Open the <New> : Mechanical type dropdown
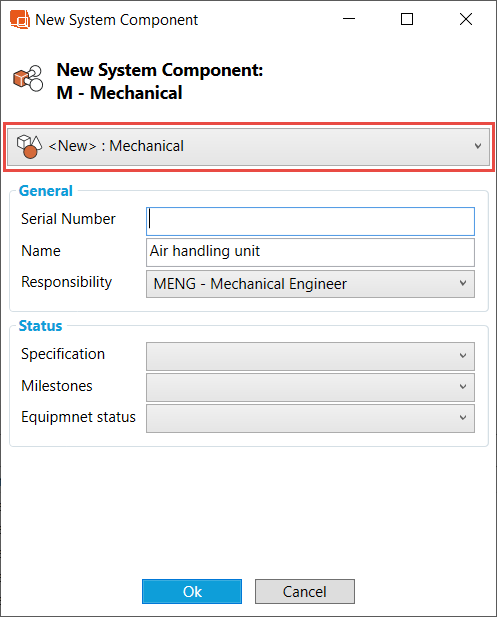Screen dimensions: 497x617 (249, 146)
